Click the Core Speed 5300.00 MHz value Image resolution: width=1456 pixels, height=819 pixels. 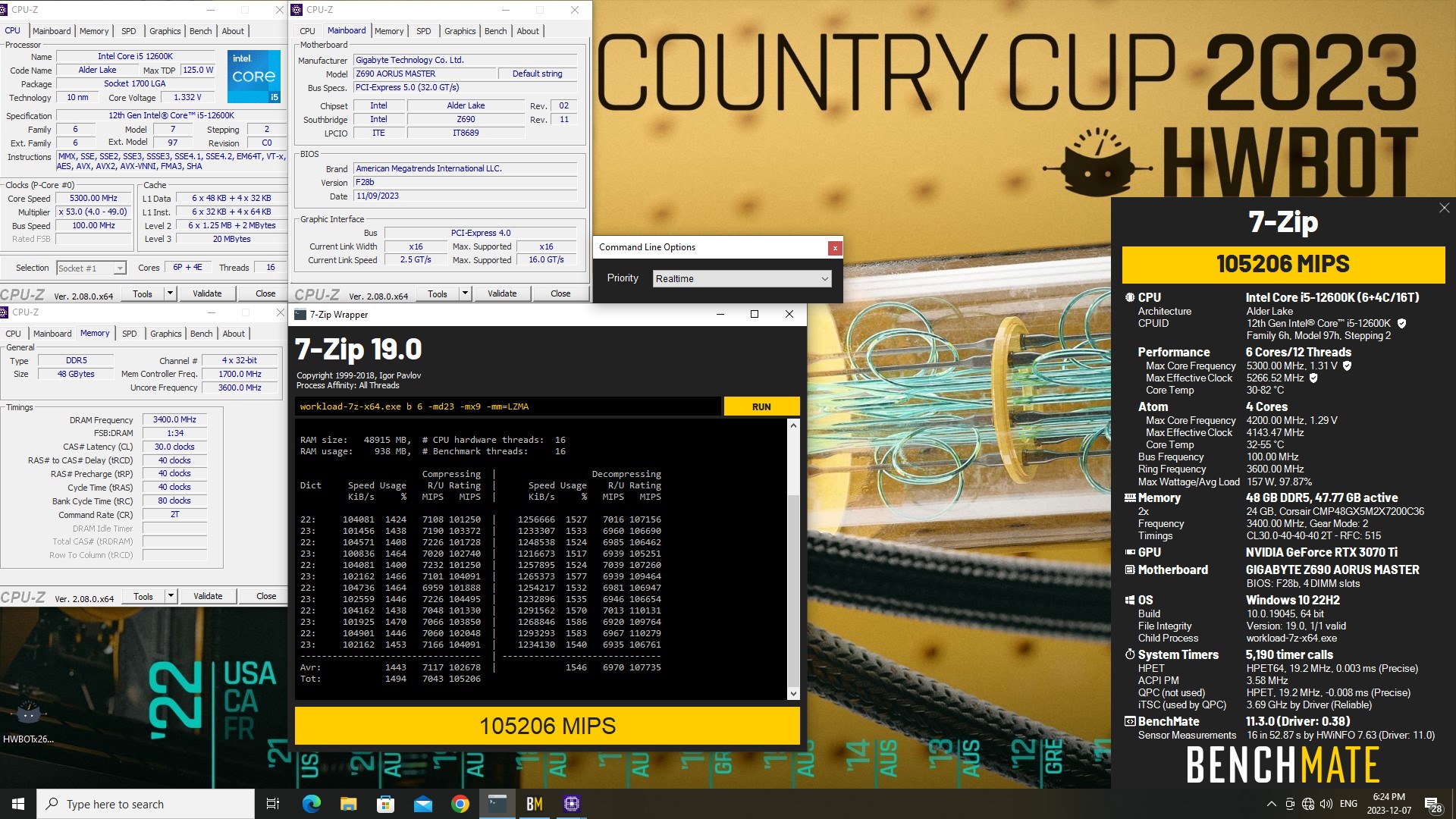pos(93,198)
